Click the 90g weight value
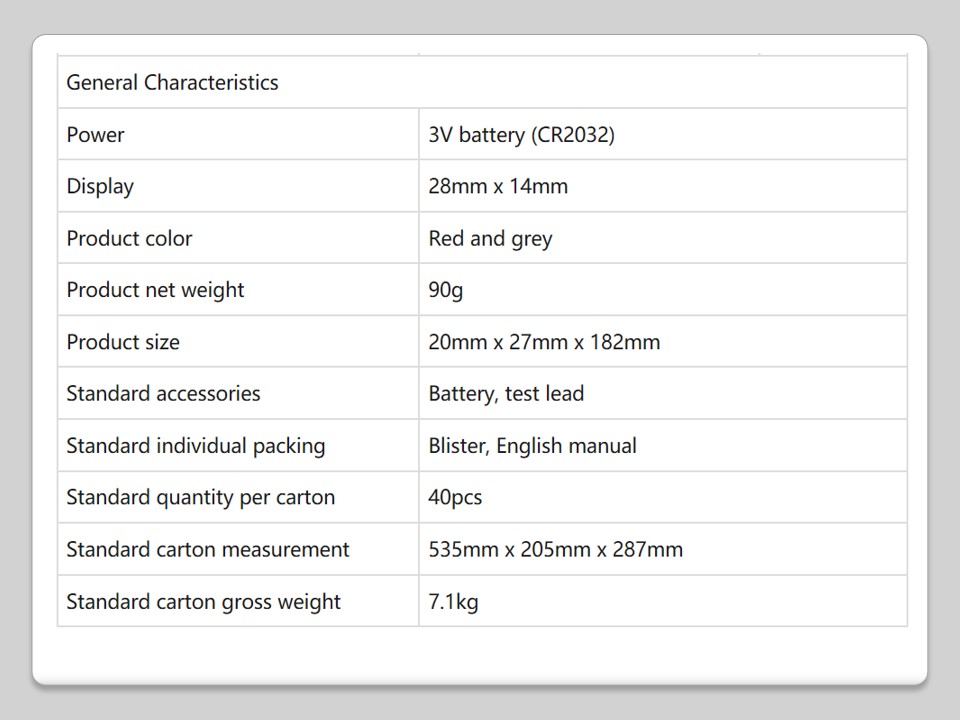This screenshot has width=960, height=720. (x=446, y=290)
